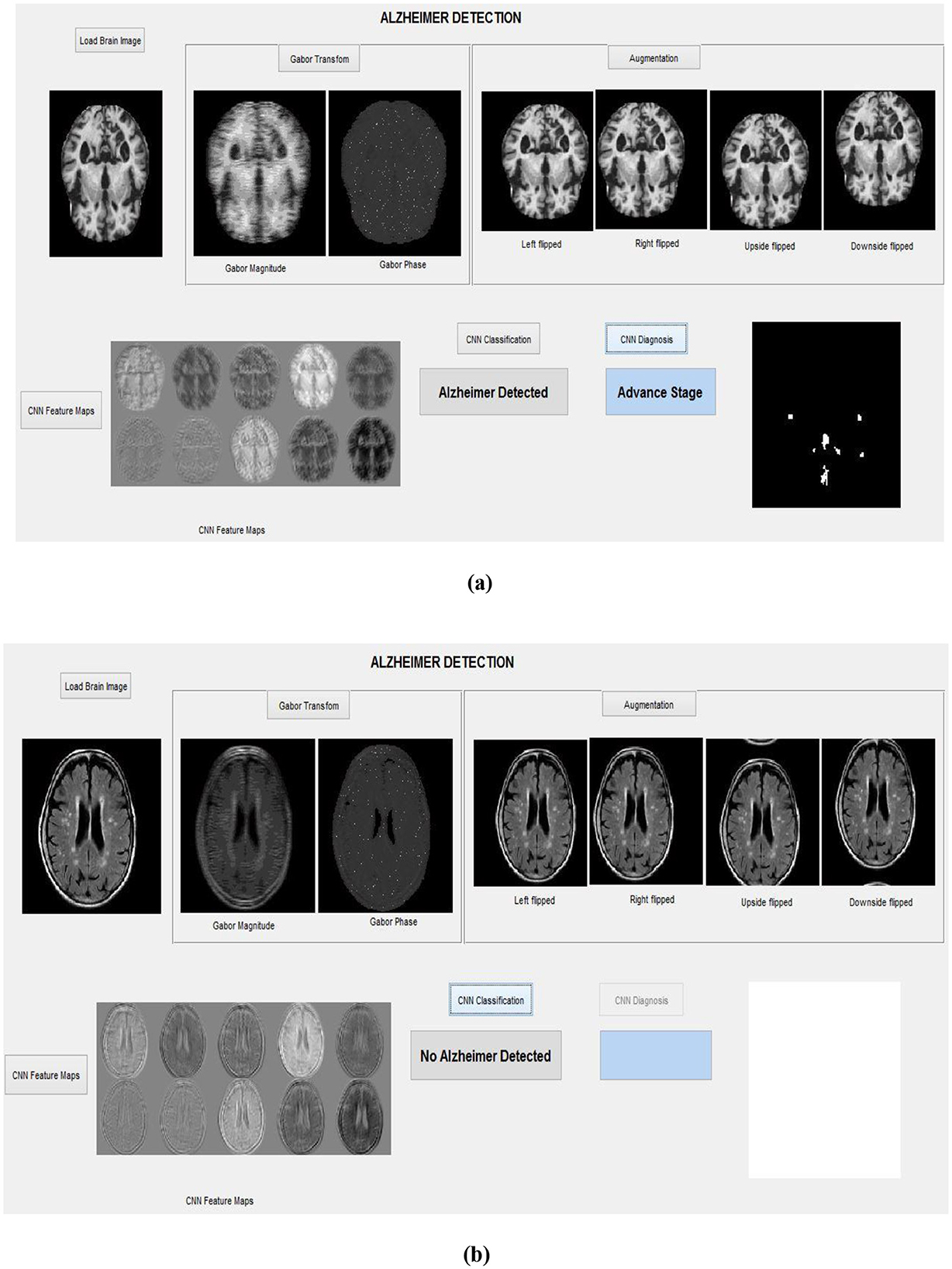The height and width of the screenshot is (1269, 952).
Task: Select the No Alzheimer Detected result box
Action: (x=486, y=1056)
